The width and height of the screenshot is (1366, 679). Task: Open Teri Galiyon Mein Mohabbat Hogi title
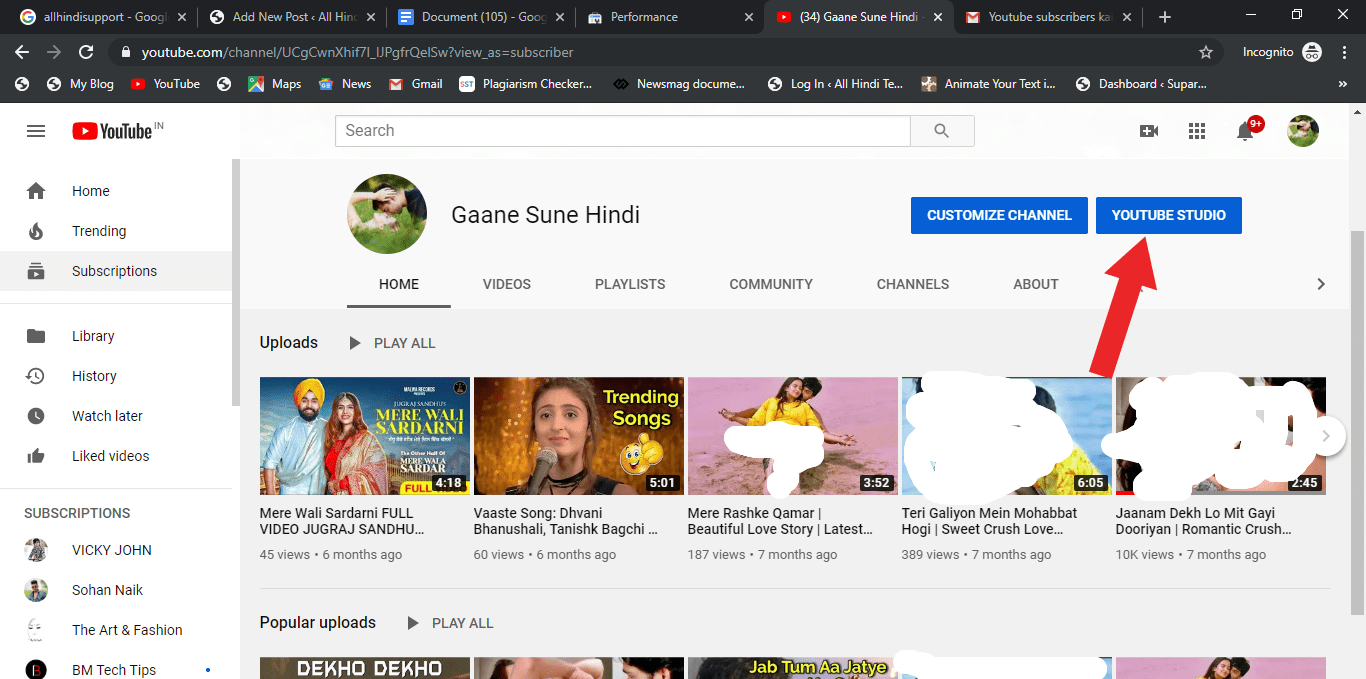point(990,521)
